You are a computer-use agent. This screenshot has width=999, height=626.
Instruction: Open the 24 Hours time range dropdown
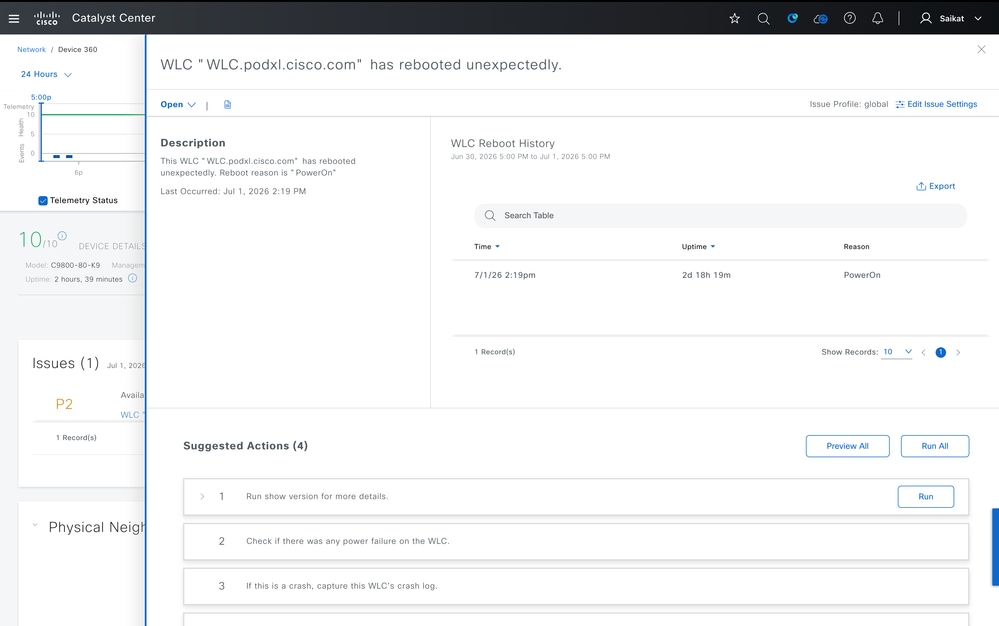tap(46, 75)
